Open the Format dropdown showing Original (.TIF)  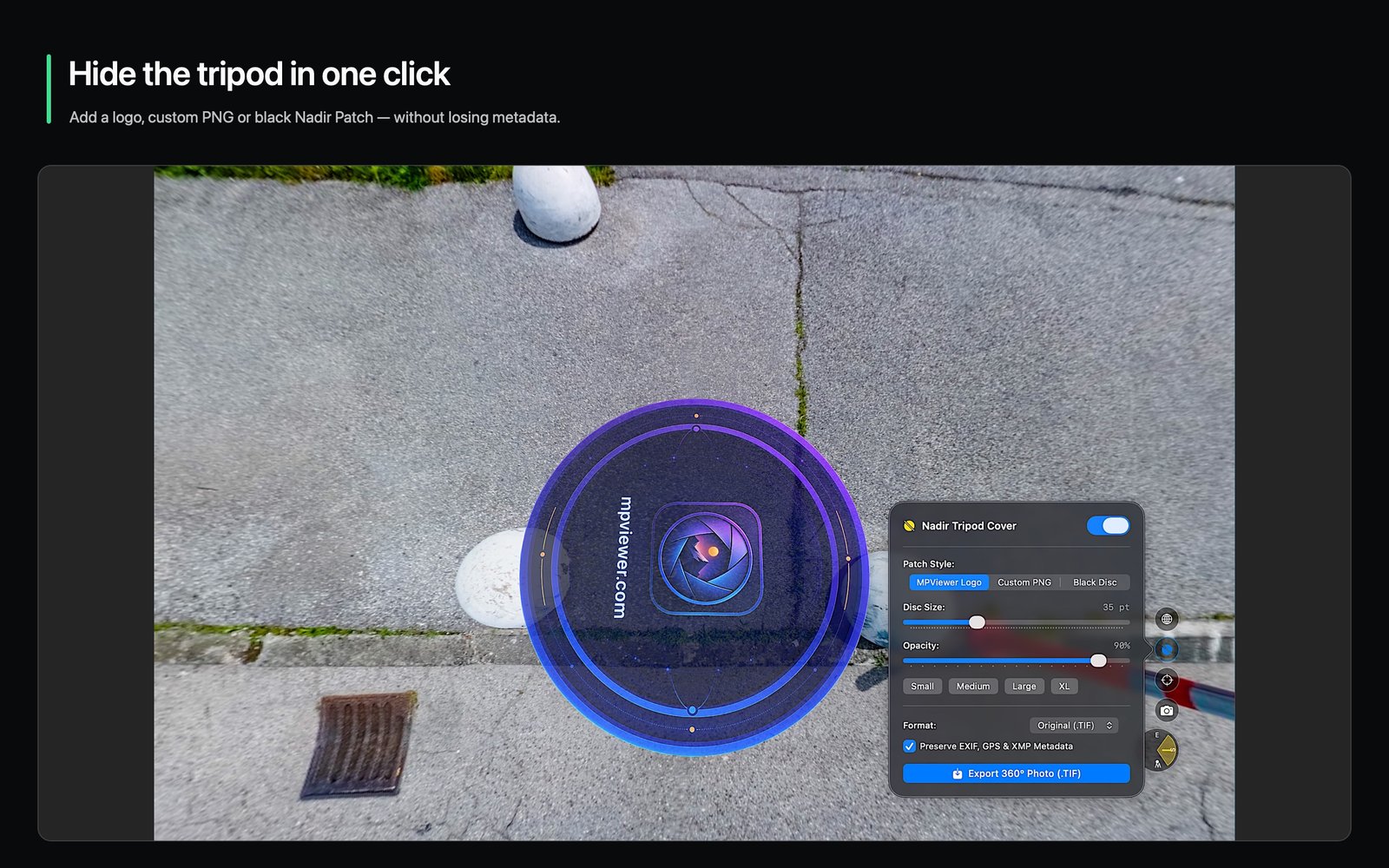click(1074, 726)
